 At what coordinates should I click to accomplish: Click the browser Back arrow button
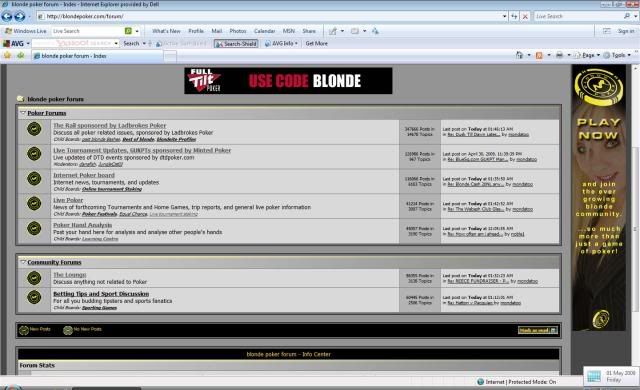click(7, 16)
